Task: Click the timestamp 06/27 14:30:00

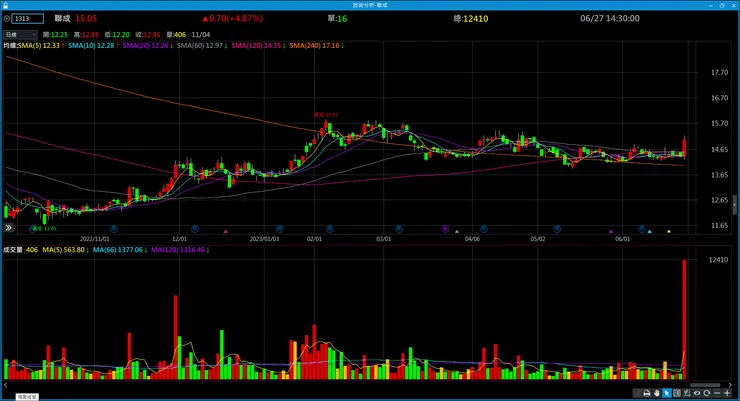Action: pos(610,18)
